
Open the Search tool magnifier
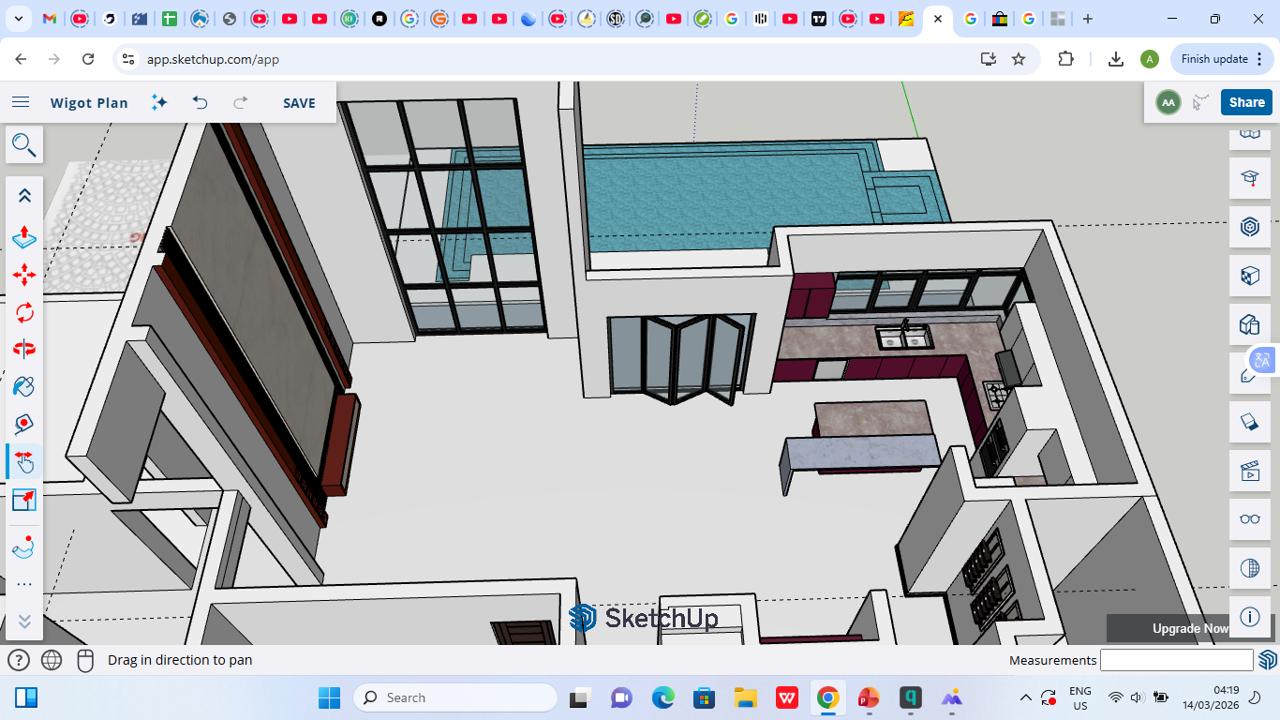pyautogui.click(x=24, y=146)
